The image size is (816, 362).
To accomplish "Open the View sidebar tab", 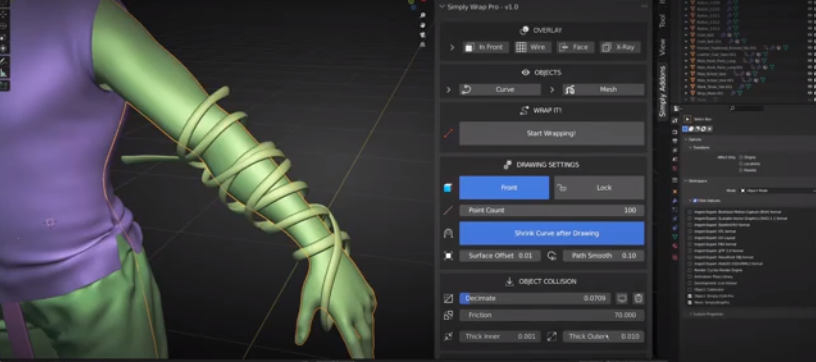I will [662, 47].
